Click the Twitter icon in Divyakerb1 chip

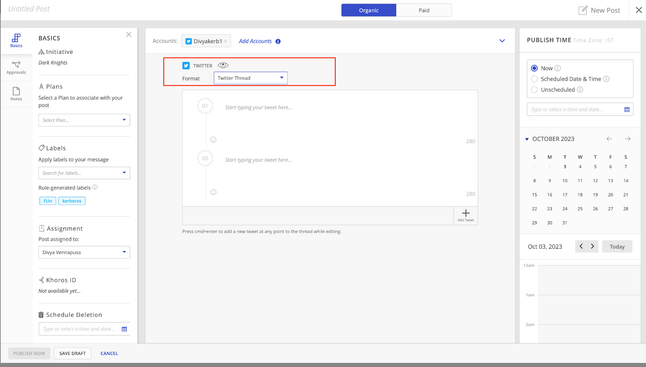pos(188,41)
